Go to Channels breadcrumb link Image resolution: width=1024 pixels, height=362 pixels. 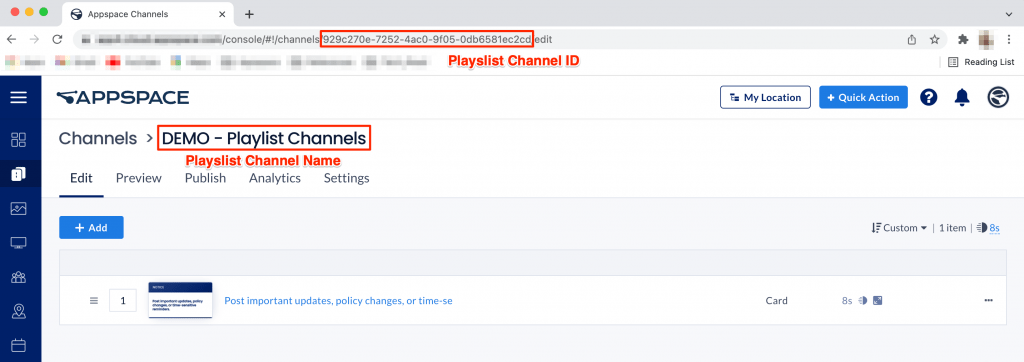tap(98, 139)
